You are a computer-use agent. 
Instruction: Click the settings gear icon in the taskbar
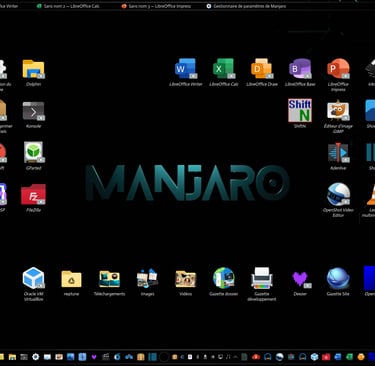click(35, 357)
